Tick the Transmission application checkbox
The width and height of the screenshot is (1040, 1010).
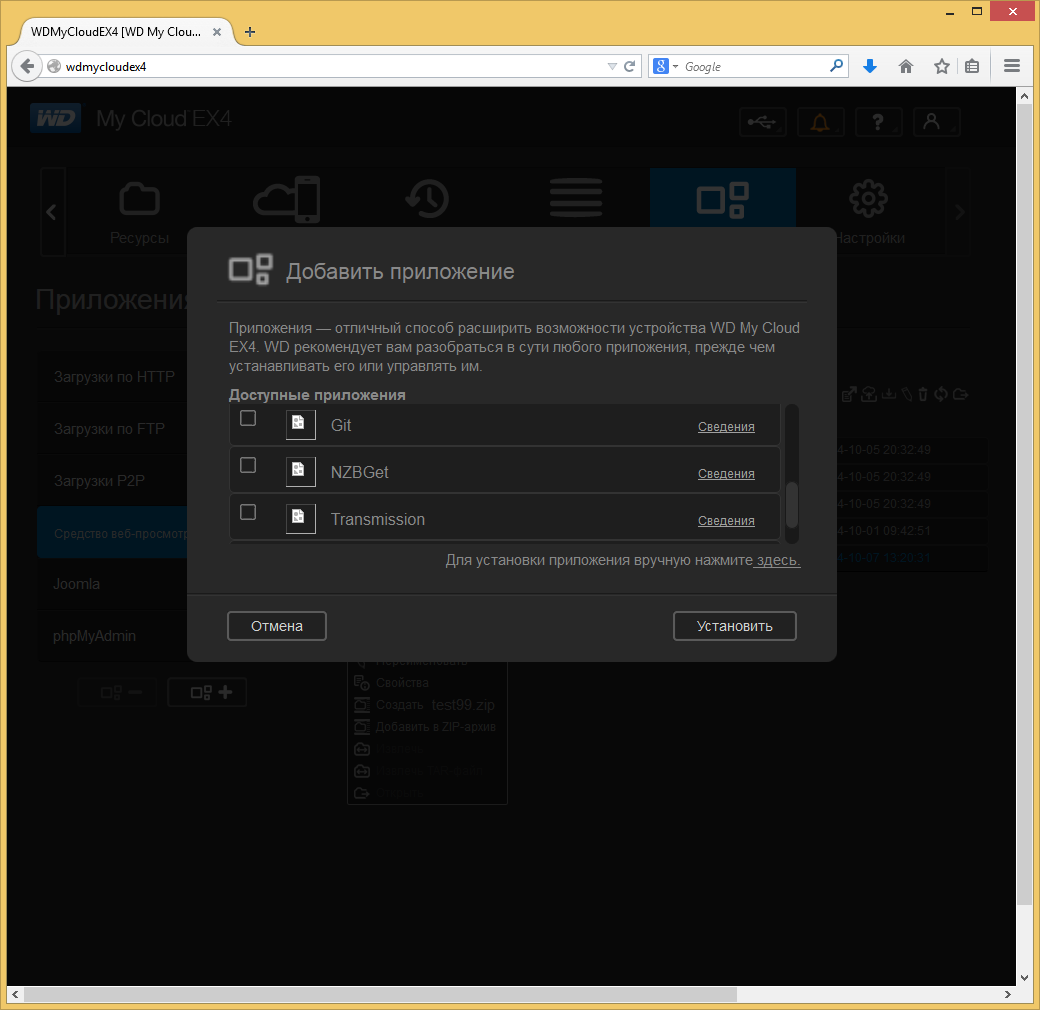[x=248, y=513]
